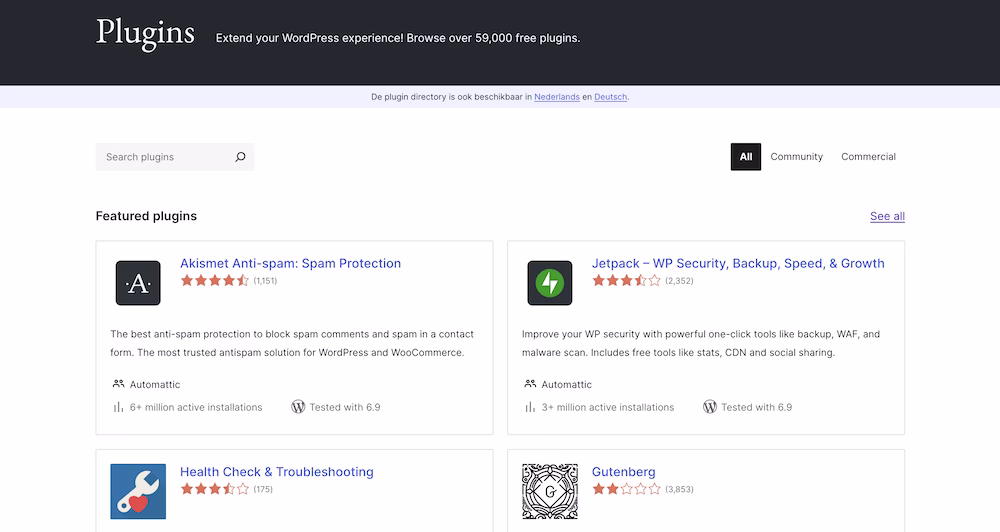
Task: Click 'Browse over 59,000 free plugins' tagline
Action: point(493,38)
